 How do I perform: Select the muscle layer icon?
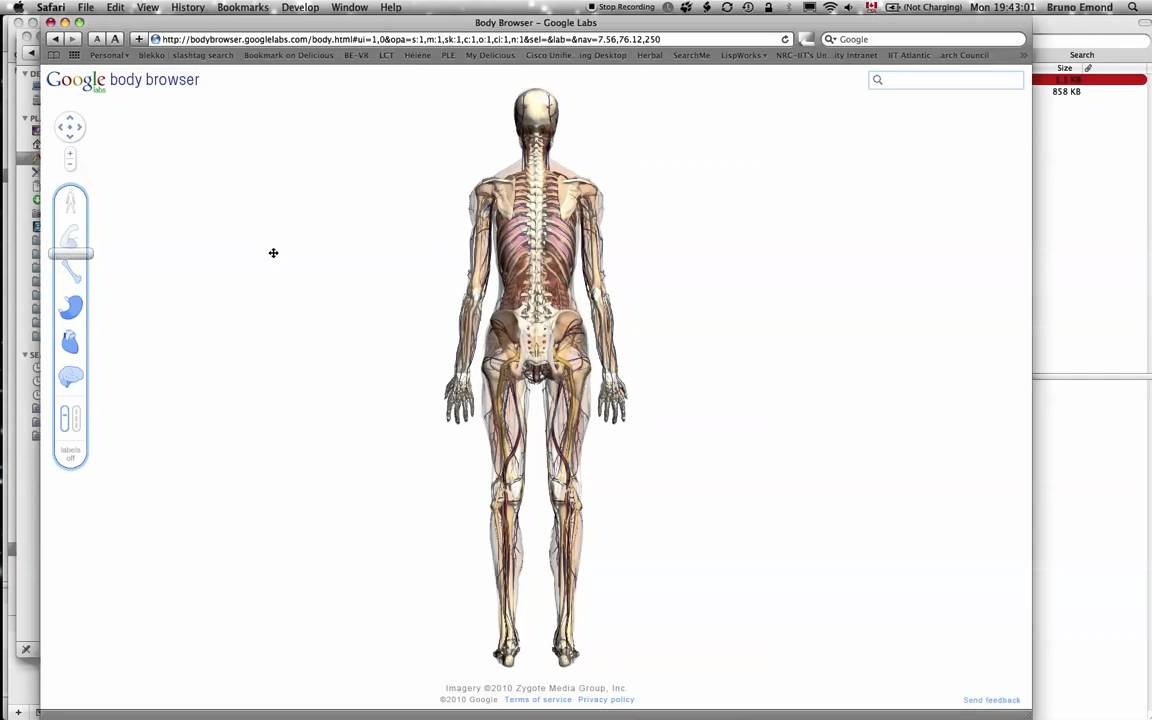(x=70, y=236)
